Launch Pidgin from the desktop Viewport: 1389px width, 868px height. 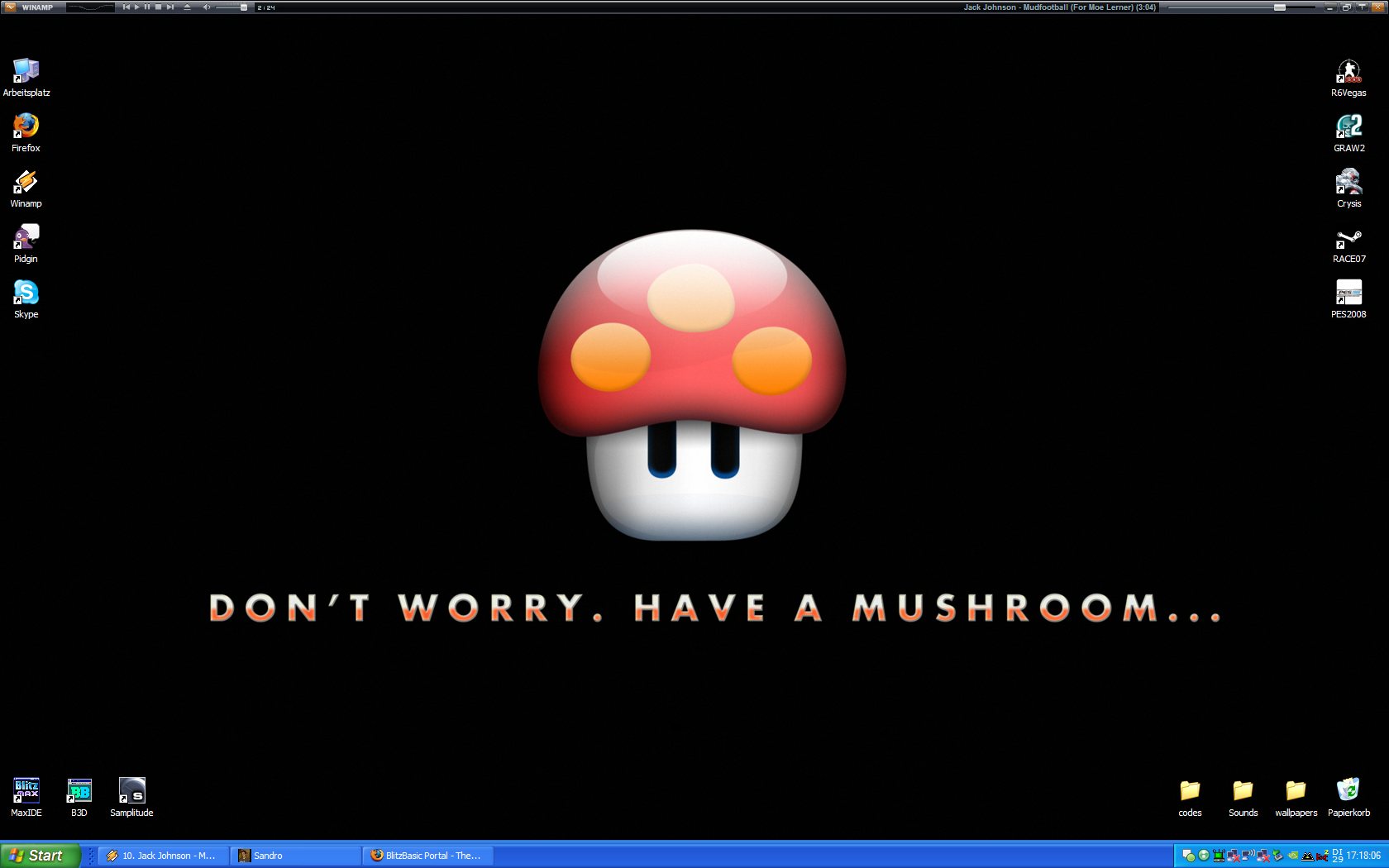click(26, 237)
